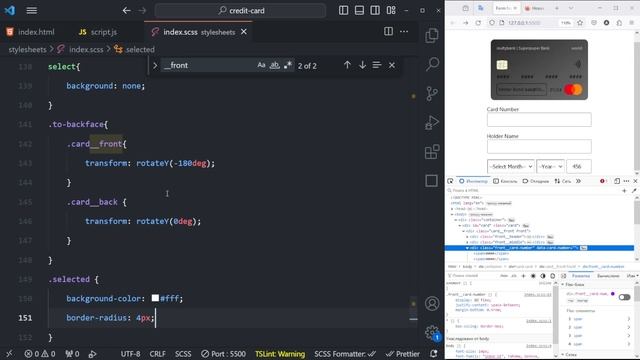640x360 pixels.
Task: Pick an element with devtools inspector picker
Action: click(x=450, y=181)
